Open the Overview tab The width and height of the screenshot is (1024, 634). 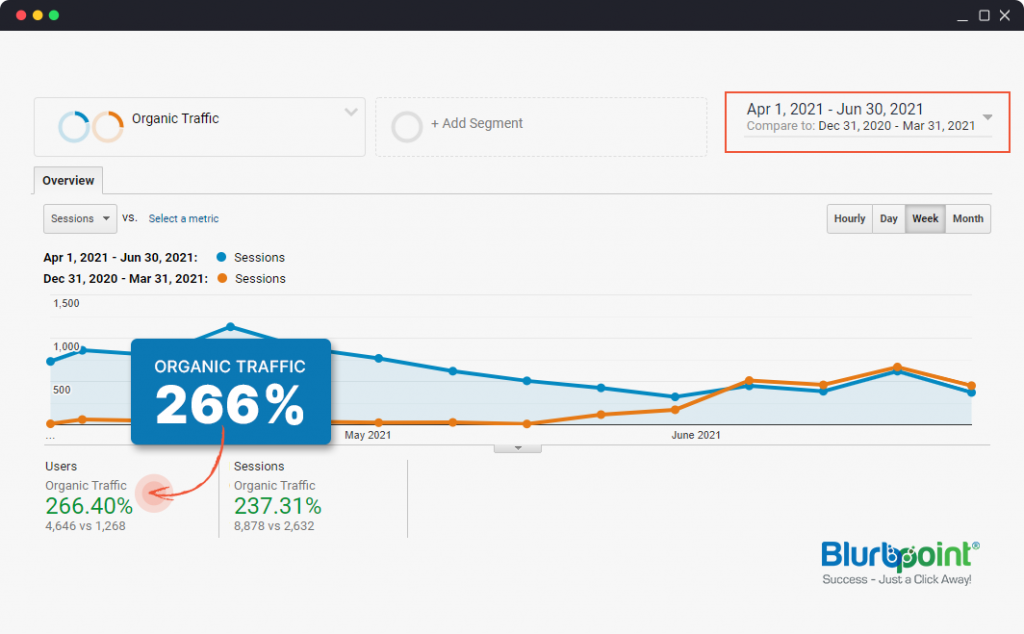68,181
